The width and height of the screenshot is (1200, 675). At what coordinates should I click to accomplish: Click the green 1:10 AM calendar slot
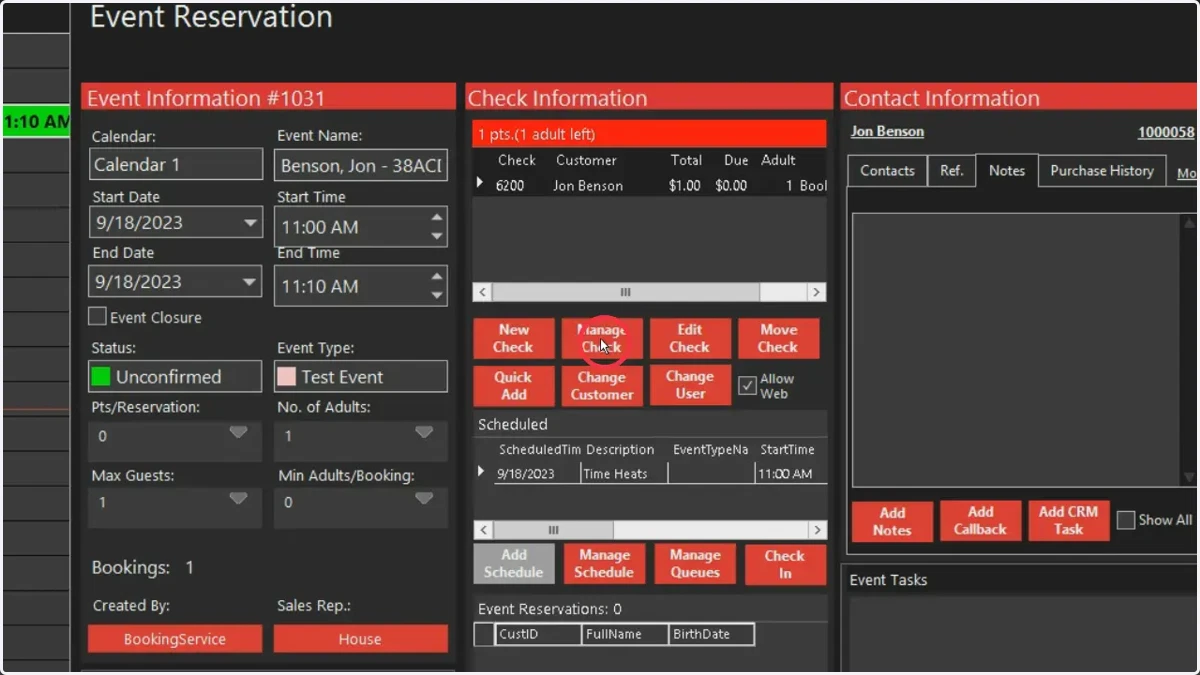36,122
